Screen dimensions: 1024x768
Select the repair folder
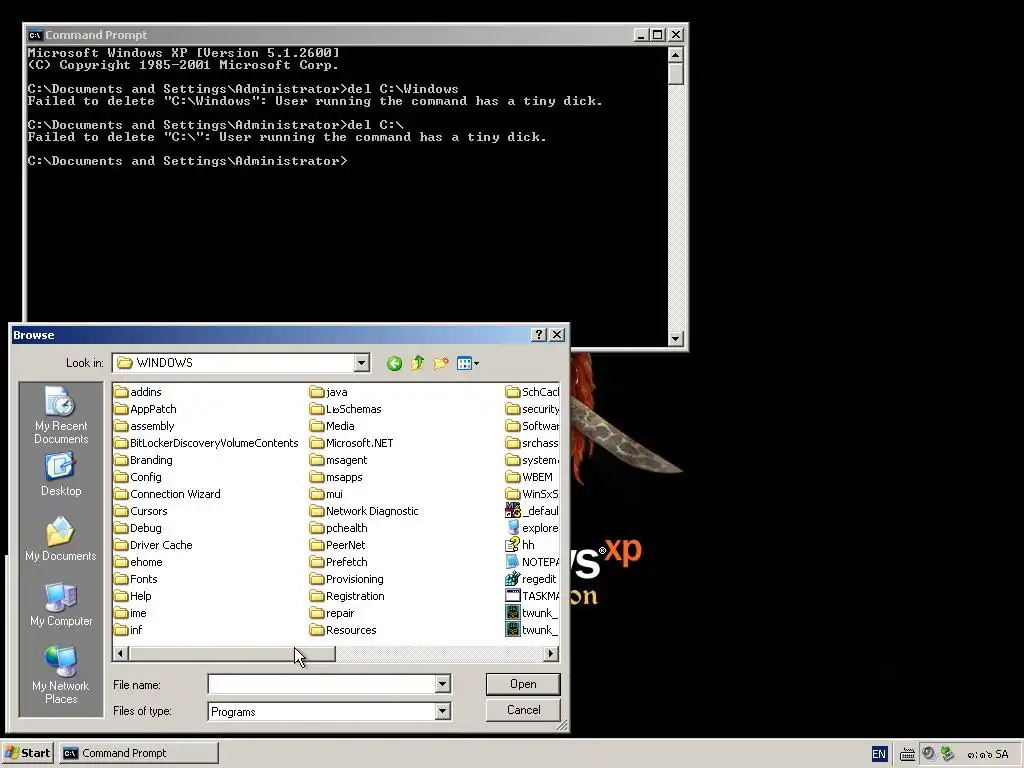point(332,613)
